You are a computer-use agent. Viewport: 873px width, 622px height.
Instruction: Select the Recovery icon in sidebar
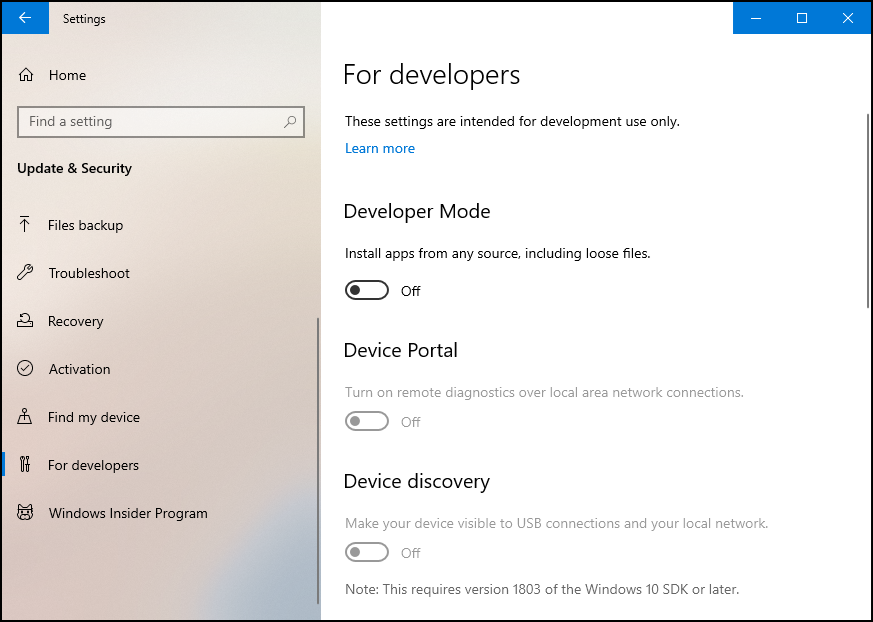tap(26, 321)
